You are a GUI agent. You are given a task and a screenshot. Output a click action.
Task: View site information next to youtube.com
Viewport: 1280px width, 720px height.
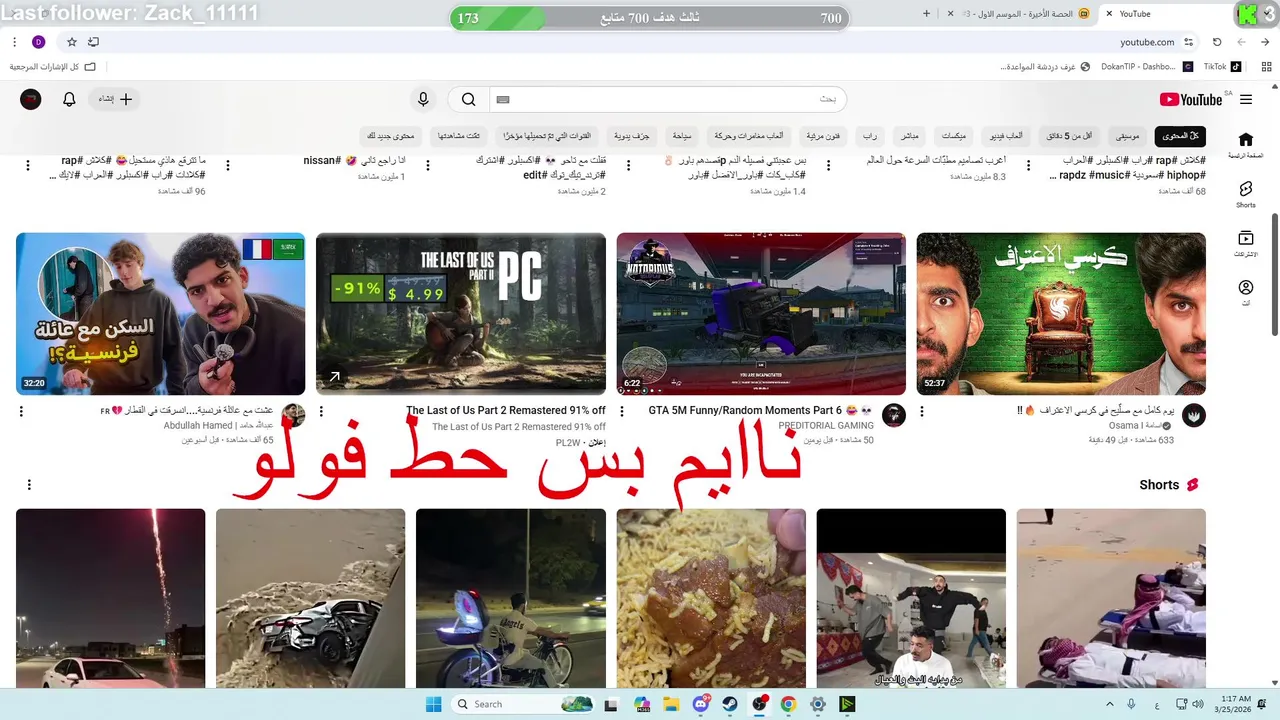coord(1189,42)
